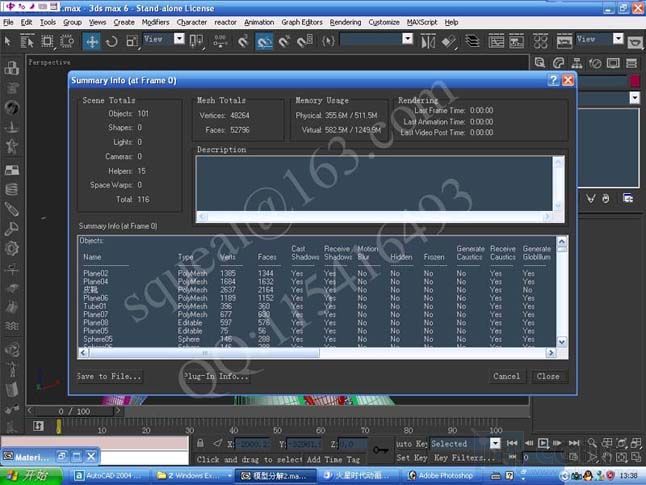Image resolution: width=646 pixels, height=485 pixels.
Task: Click the Plug-In Info... button
Action: (216, 376)
